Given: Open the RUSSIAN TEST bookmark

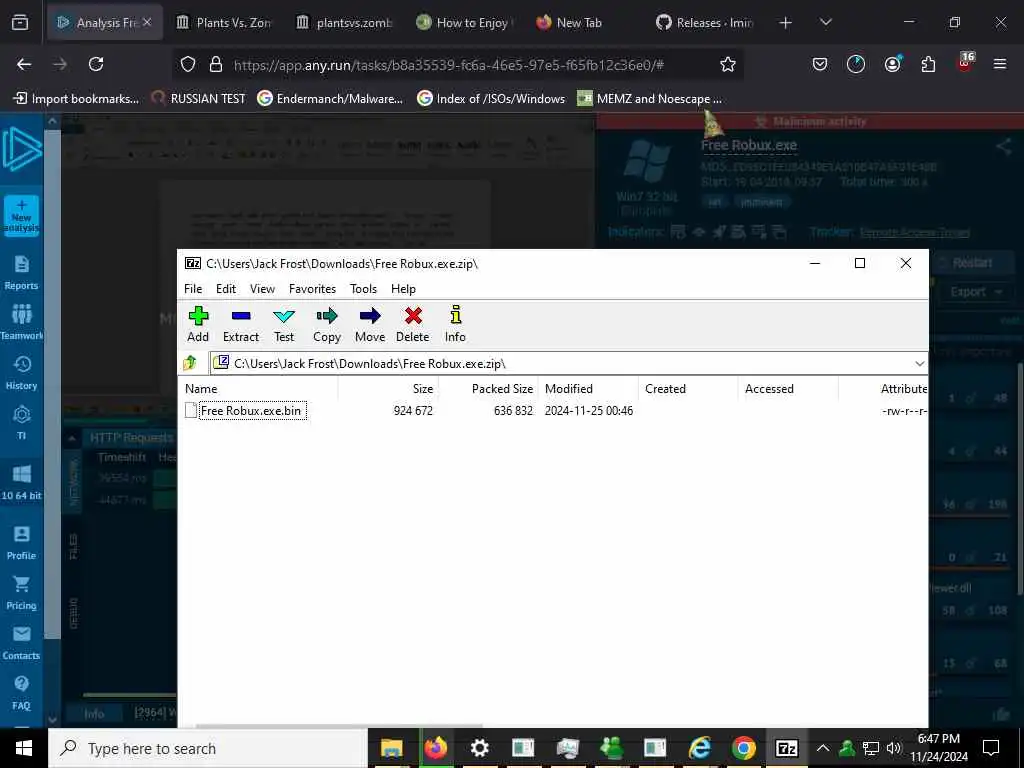Looking at the screenshot, I should [199, 99].
